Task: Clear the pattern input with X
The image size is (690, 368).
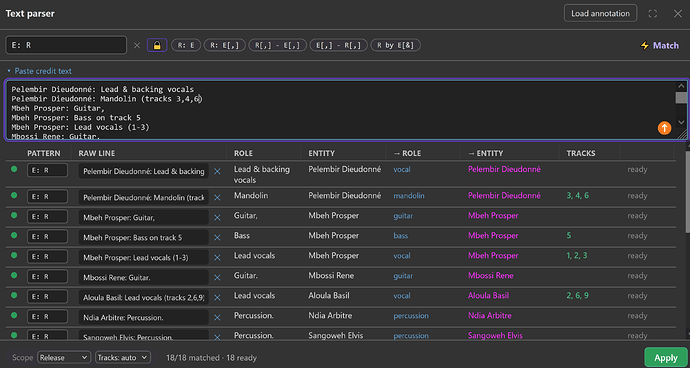Action: coord(137,45)
